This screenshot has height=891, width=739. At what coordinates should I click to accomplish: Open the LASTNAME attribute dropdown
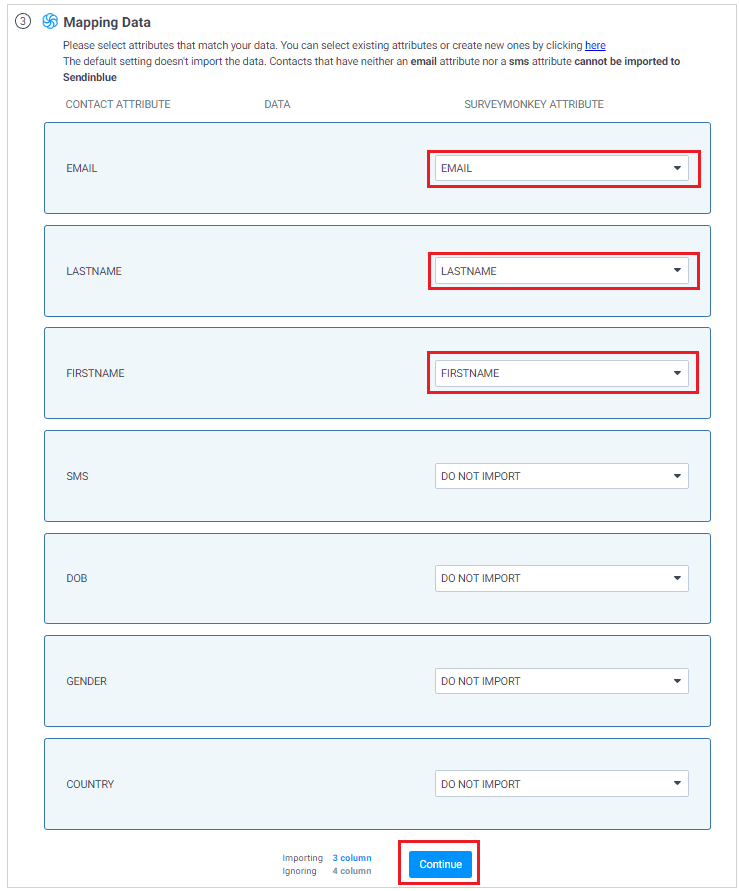(x=562, y=271)
